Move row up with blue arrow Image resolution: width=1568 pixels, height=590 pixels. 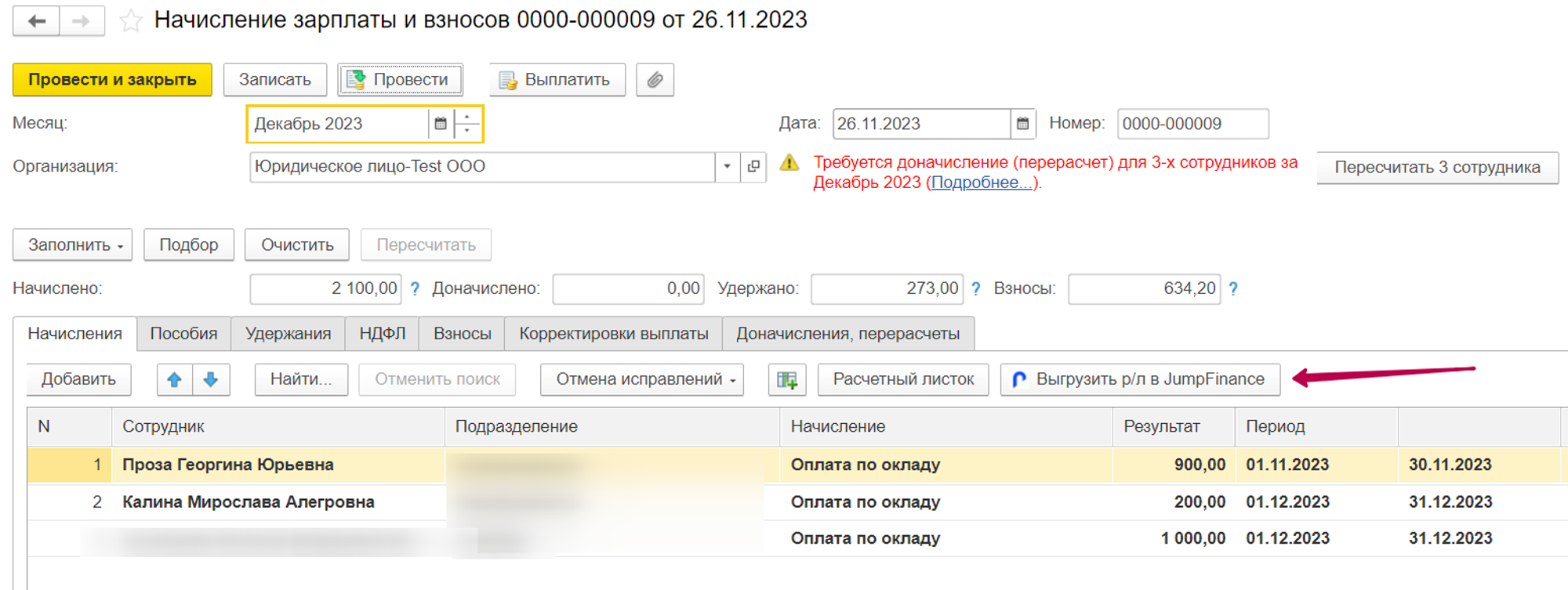174,379
